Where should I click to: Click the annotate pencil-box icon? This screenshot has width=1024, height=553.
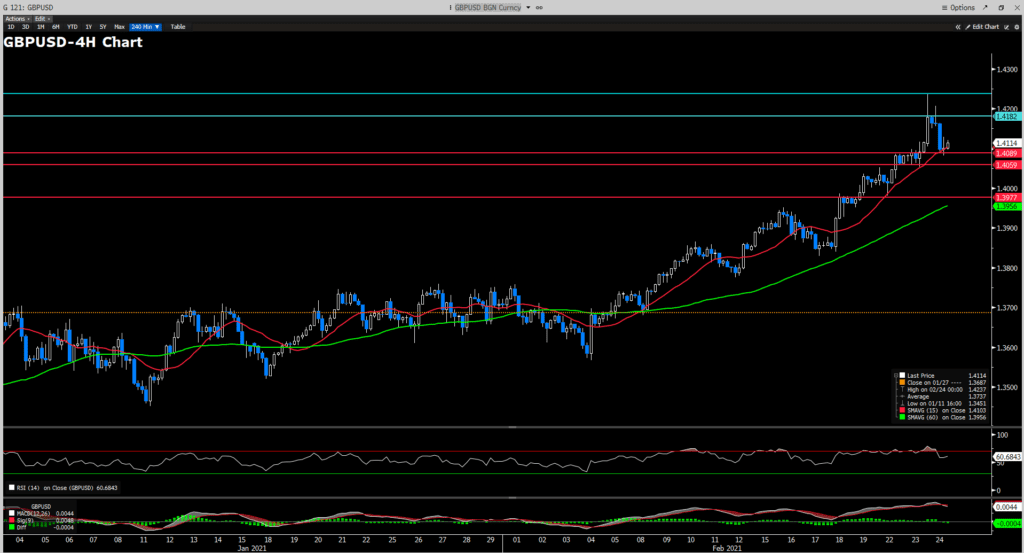pyautogui.click(x=1006, y=27)
